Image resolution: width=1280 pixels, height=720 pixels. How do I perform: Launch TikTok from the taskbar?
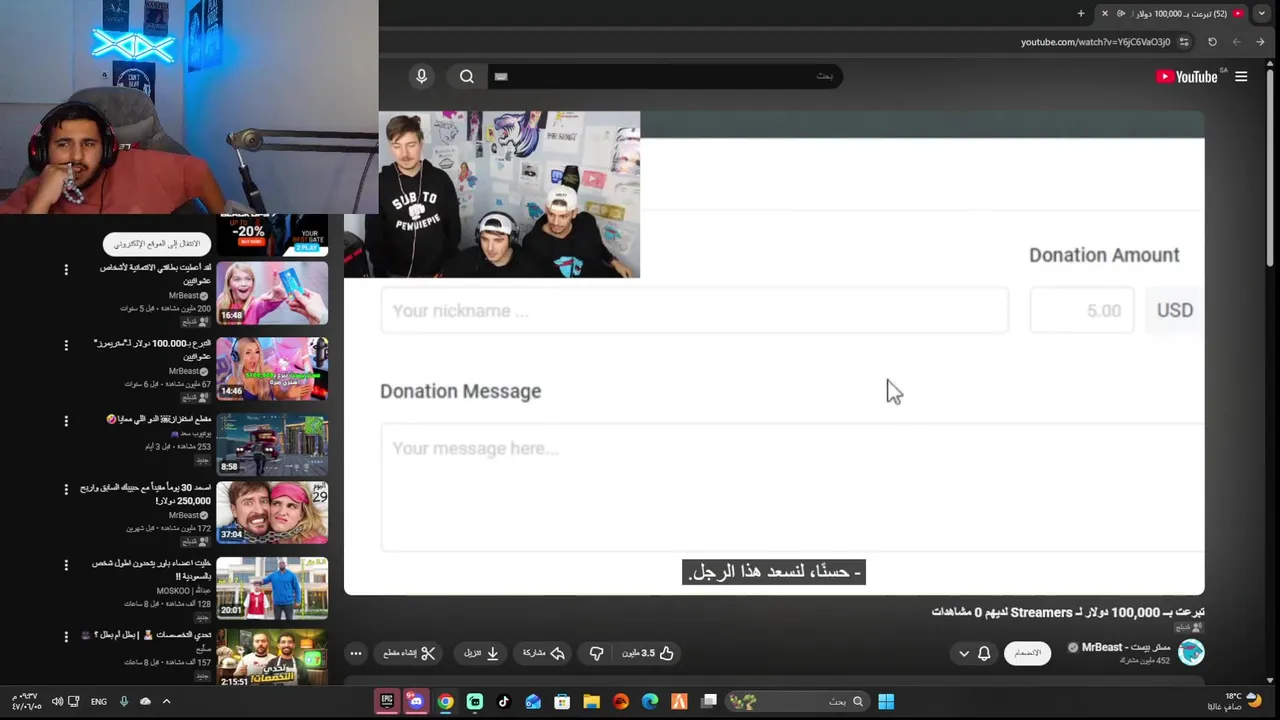pos(504,702)
